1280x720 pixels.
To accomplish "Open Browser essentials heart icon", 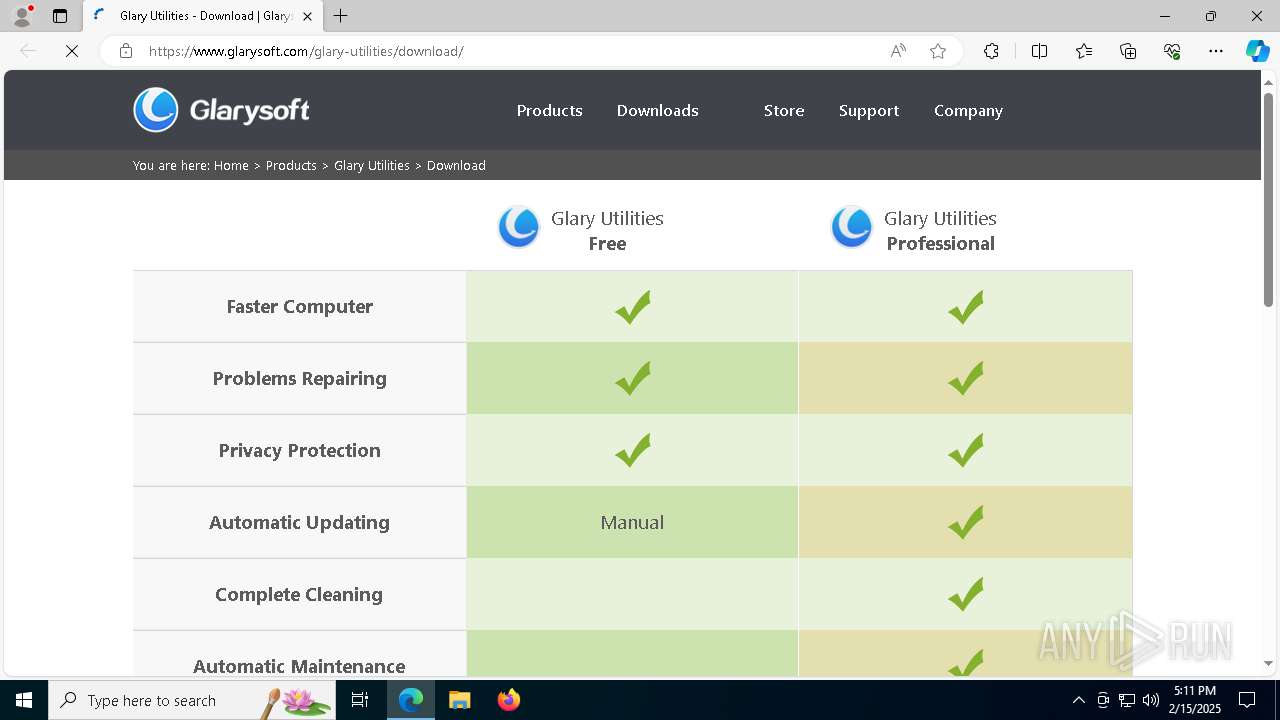I will (x=1172, y=51).
